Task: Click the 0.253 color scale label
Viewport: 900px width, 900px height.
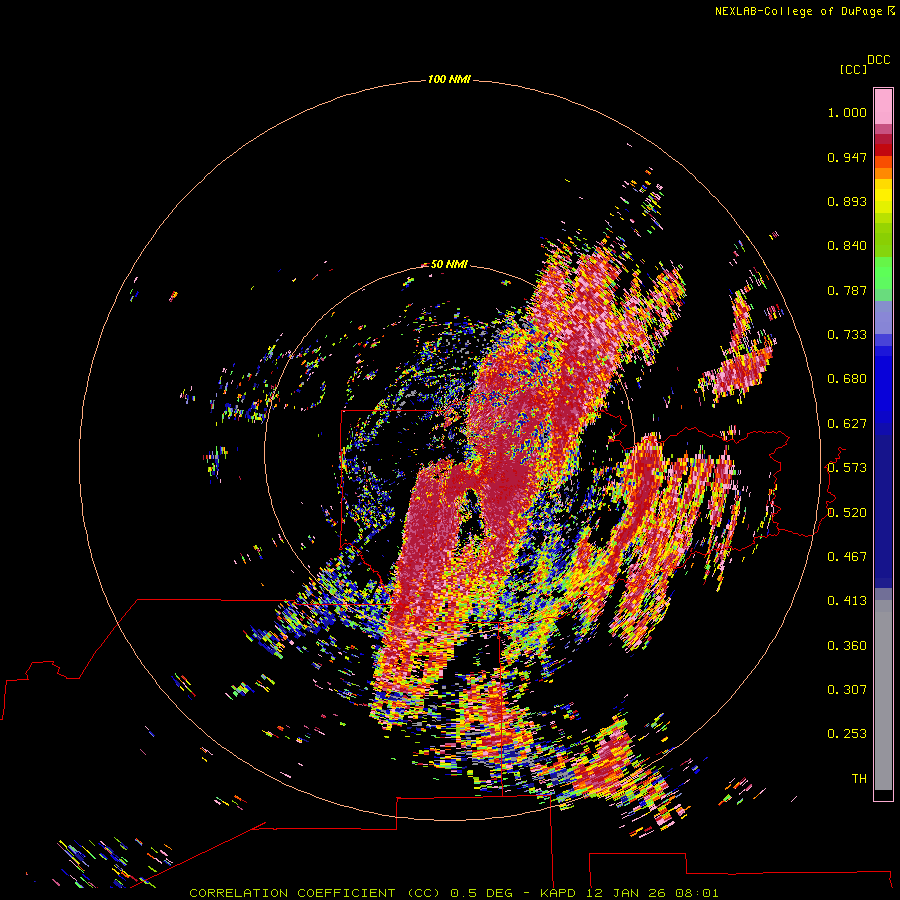Action: pyautogui.click(x=847, y=734)
